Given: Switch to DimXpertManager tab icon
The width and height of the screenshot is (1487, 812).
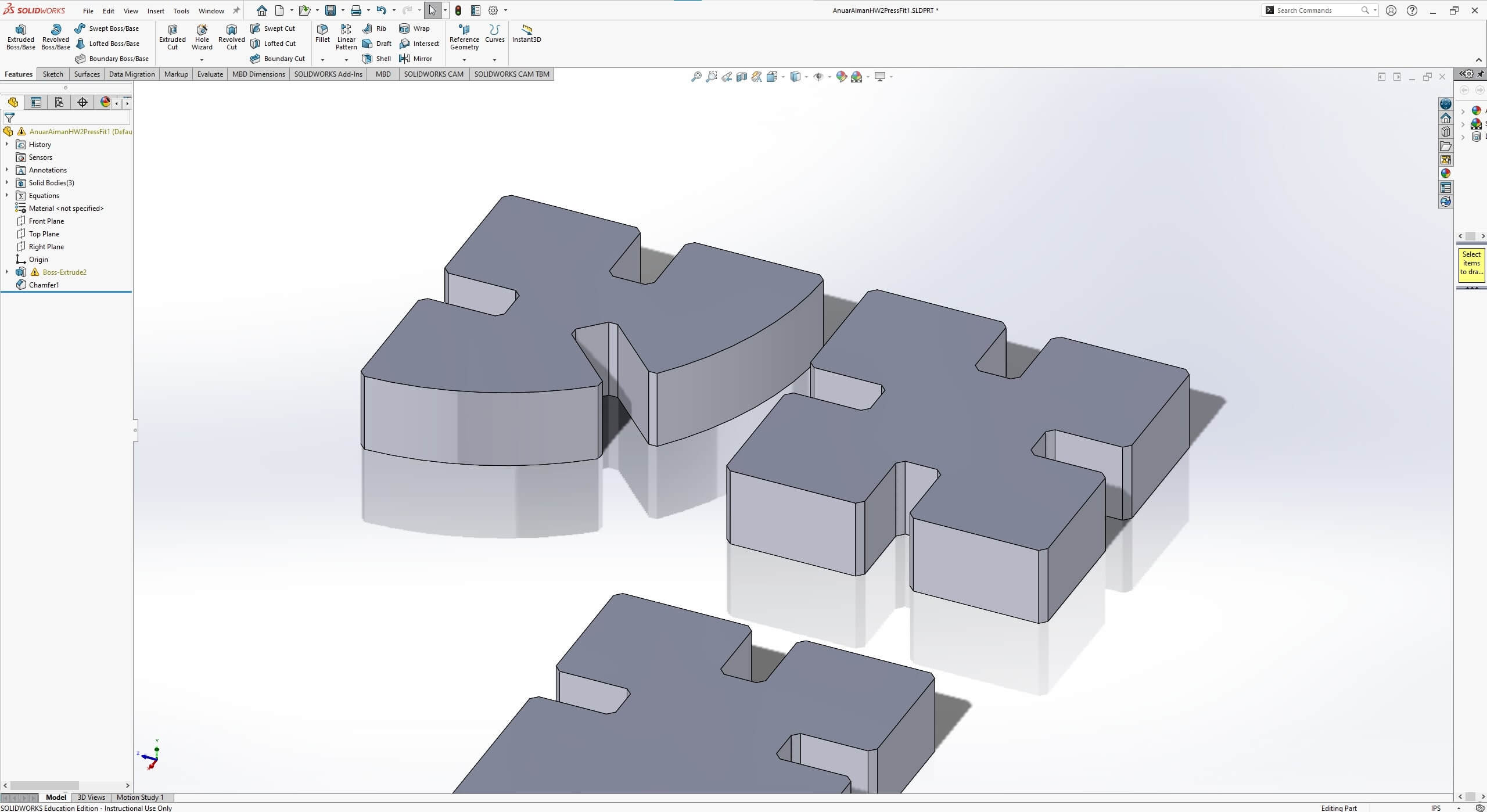Looking at the screenshot, I should click(82, 103).
